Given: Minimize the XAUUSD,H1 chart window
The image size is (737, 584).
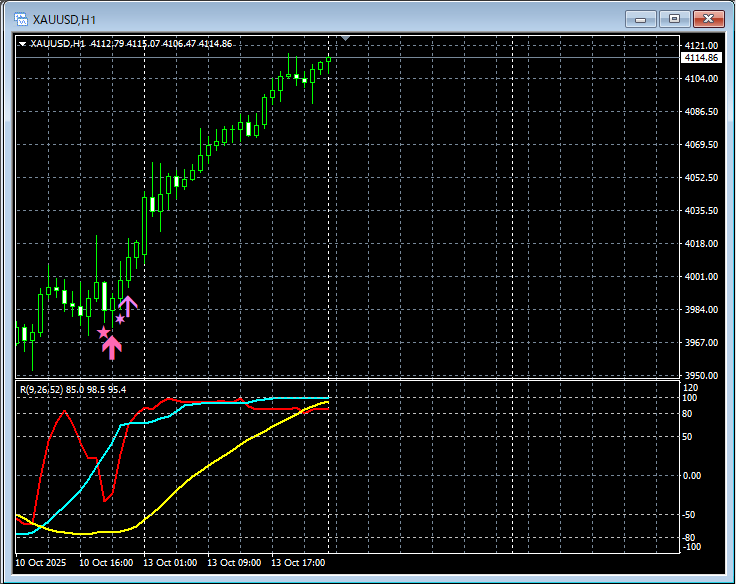Looking at the screenshot, I should pyautogui.click(x=640, y=19).
